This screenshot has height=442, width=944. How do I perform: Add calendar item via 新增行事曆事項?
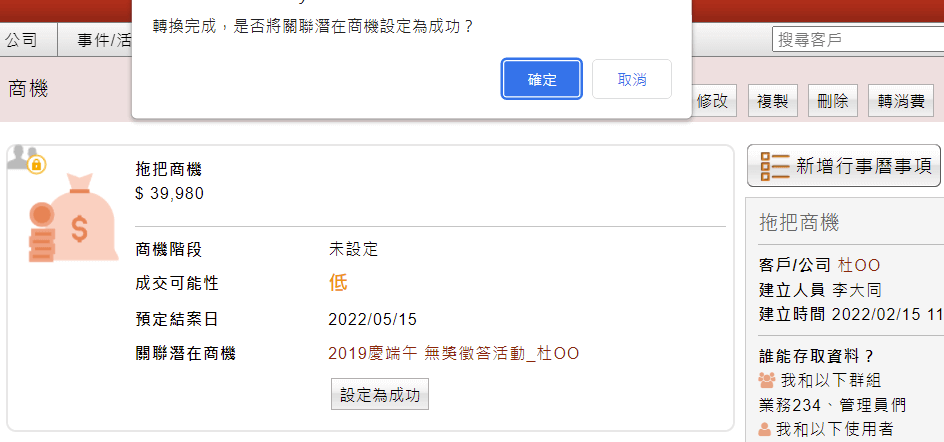[843, 166]
